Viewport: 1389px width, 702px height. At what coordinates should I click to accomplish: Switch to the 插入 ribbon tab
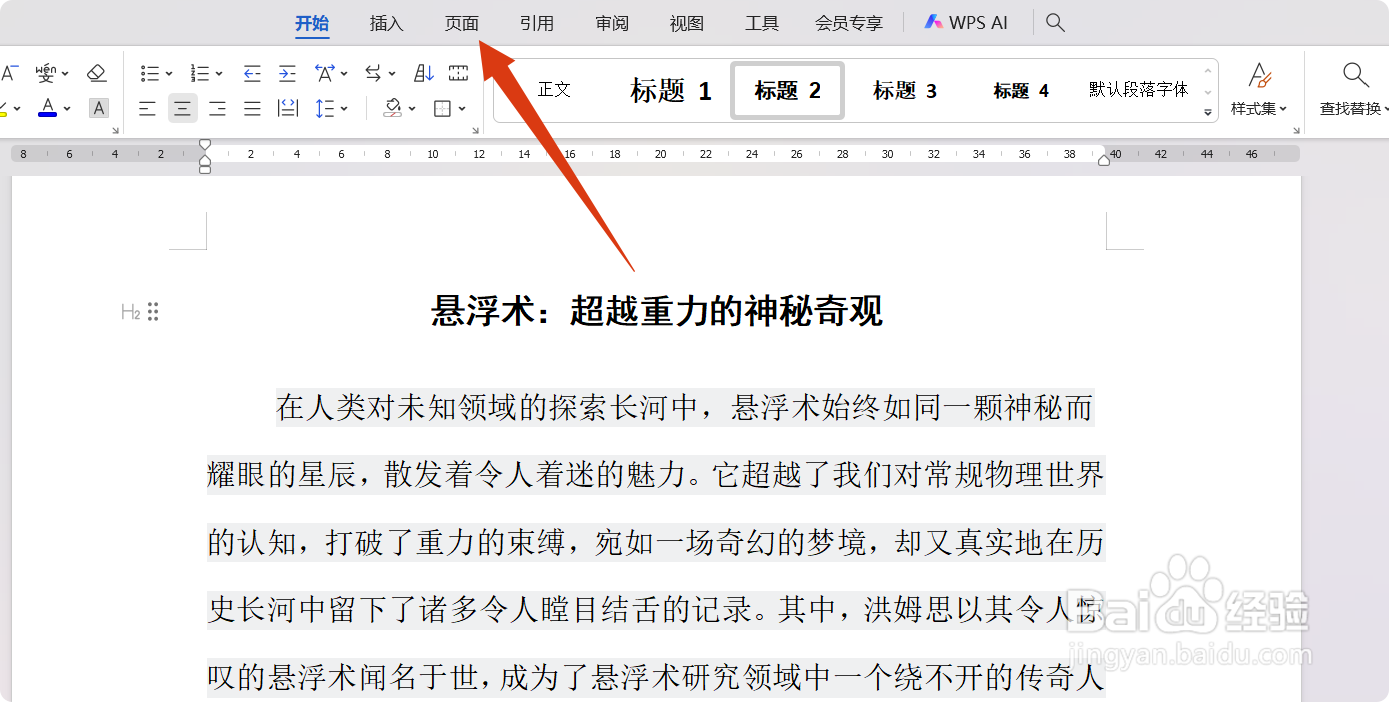click(386, 23)
